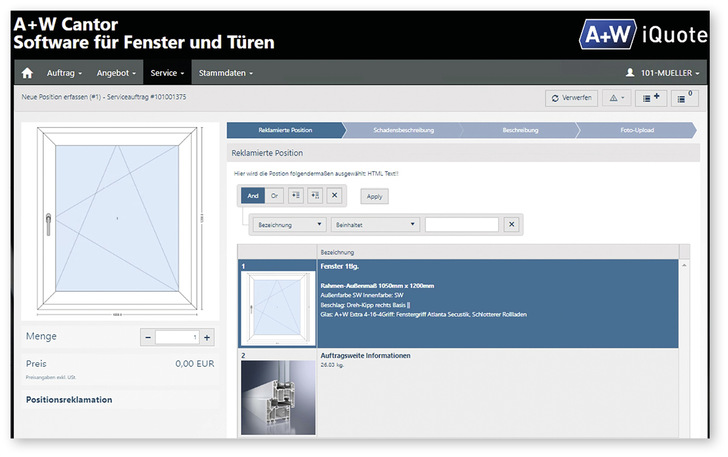Switch filter operator to Or
728x457 pixels.
click(274, 196)
